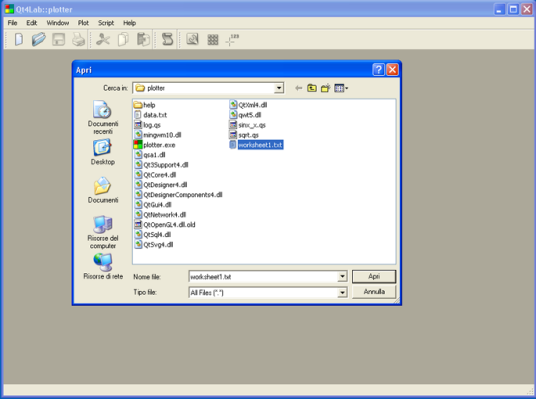
Task: Expand the Nome file dropdown arrow
Action: click(x=342, y=276)
